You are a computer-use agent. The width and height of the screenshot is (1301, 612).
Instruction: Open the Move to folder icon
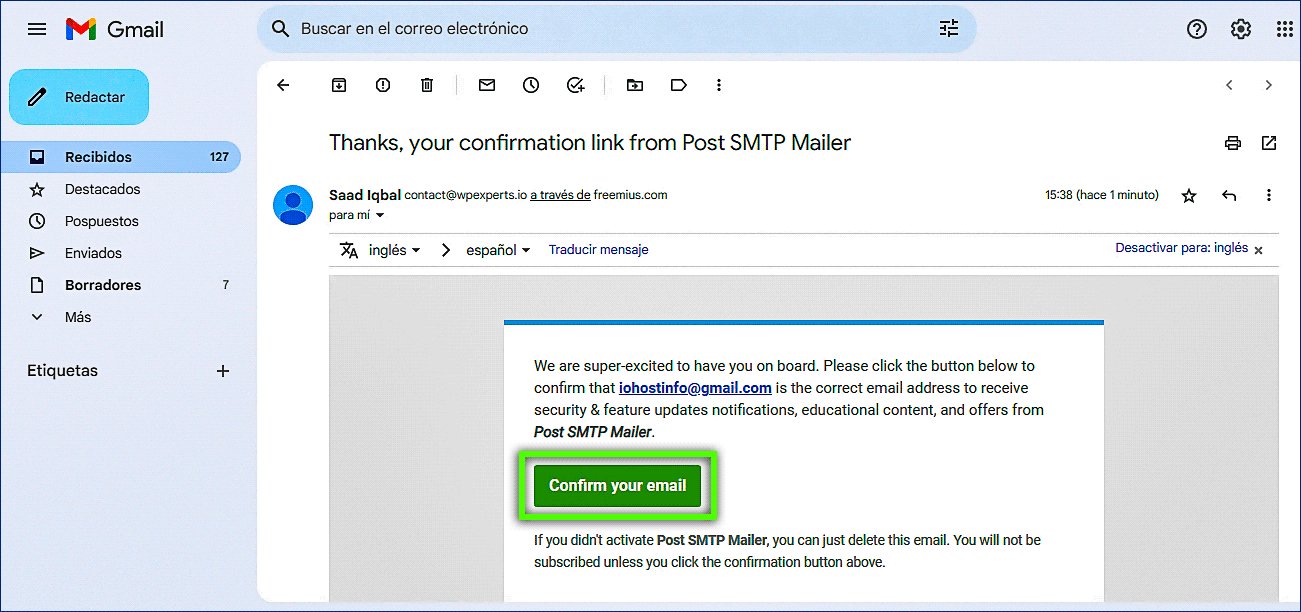[x=635, y=85]
